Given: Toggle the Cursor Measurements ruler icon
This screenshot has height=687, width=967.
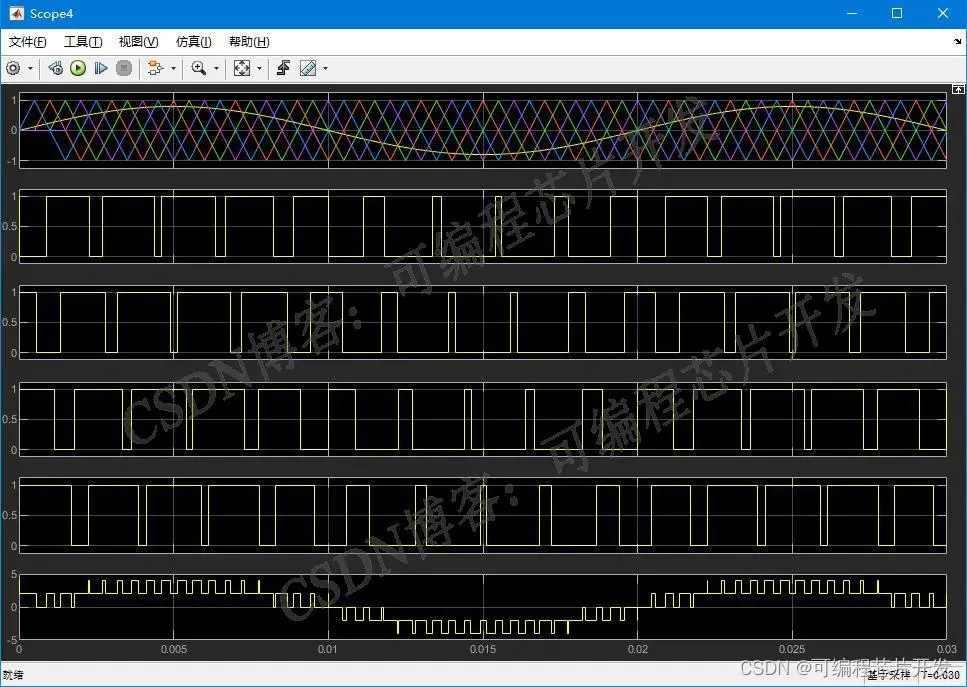Looking at the screenshot, I should 308,68.
